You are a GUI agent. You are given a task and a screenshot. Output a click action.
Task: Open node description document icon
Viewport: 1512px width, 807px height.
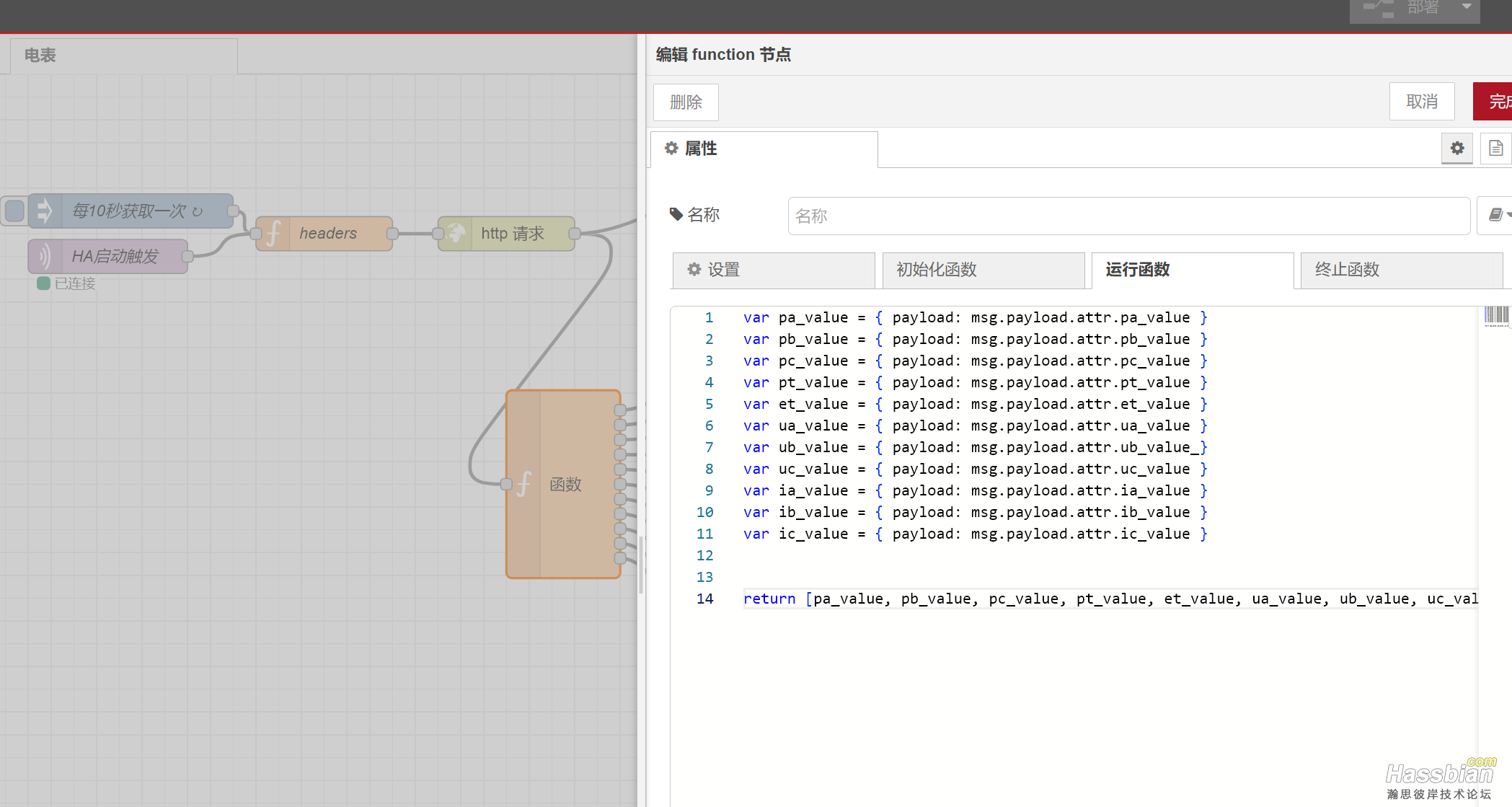(x=1496, y=148)
